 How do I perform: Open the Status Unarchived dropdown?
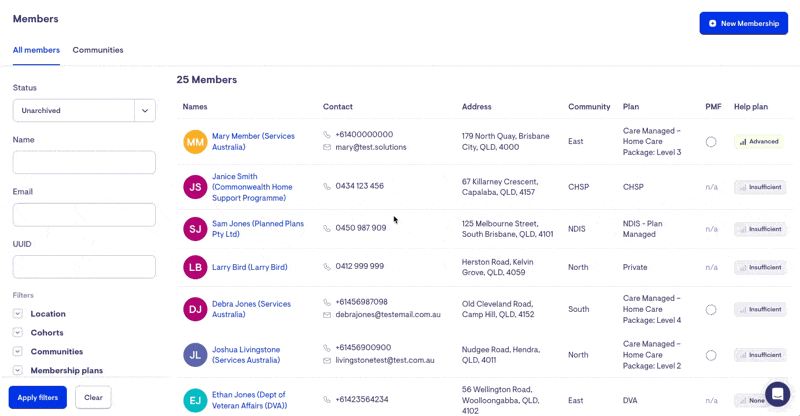84,111
